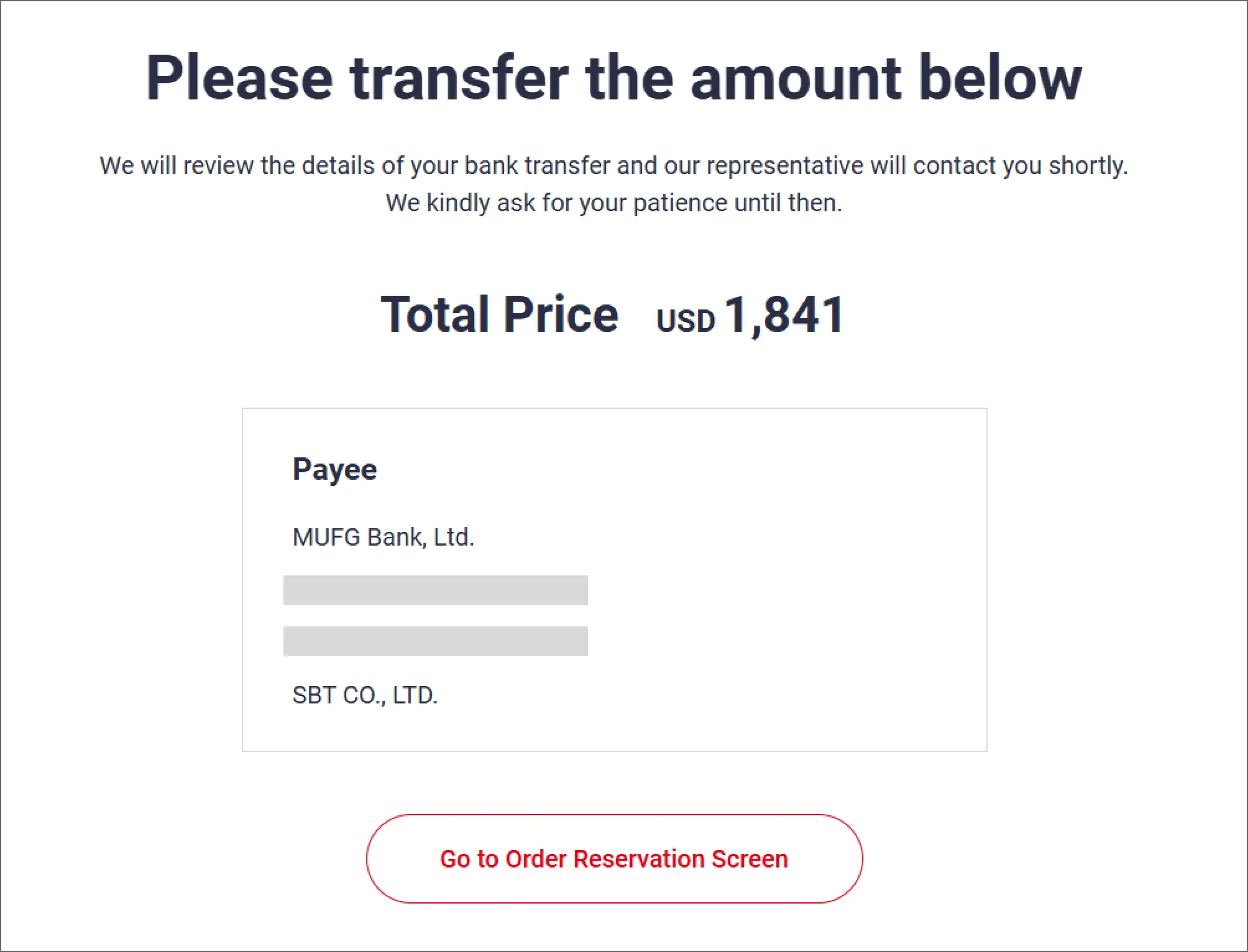The width and height of the screenshot is (1248, 952).
Task: Click the Payee heading
Action: (334, 469)
